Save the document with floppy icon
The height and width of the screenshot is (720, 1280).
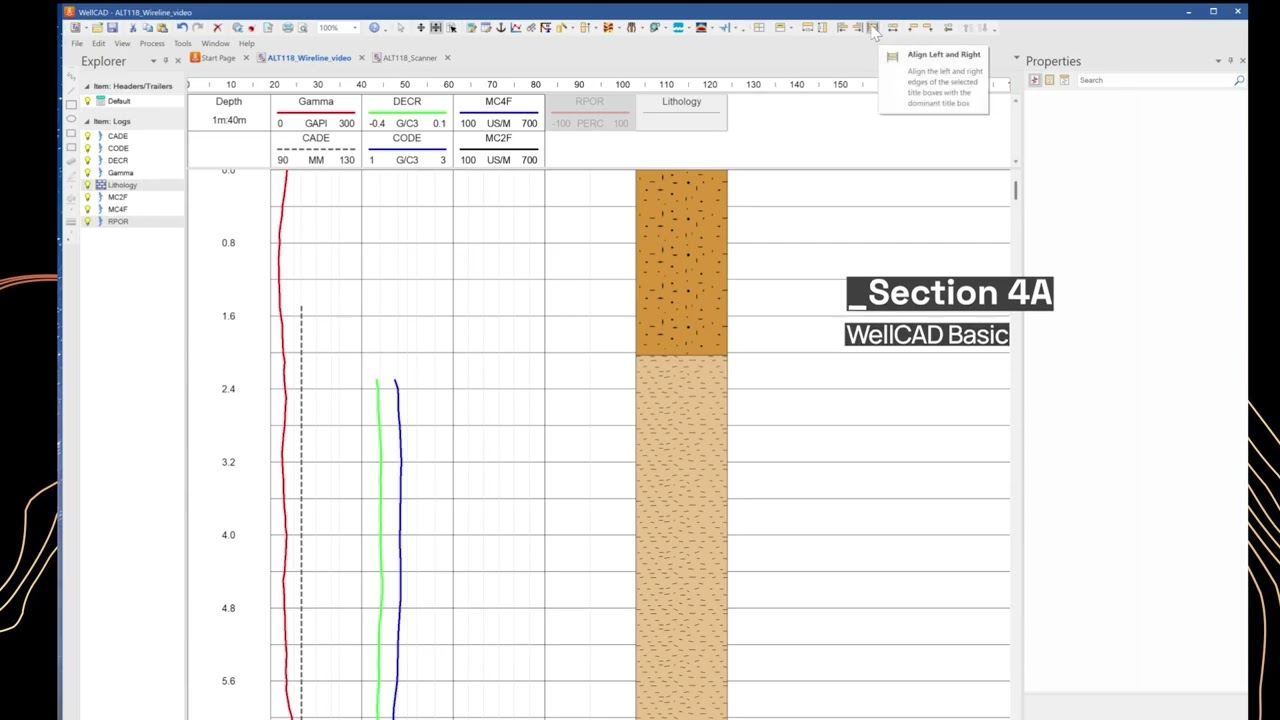(x=112, y=28)
